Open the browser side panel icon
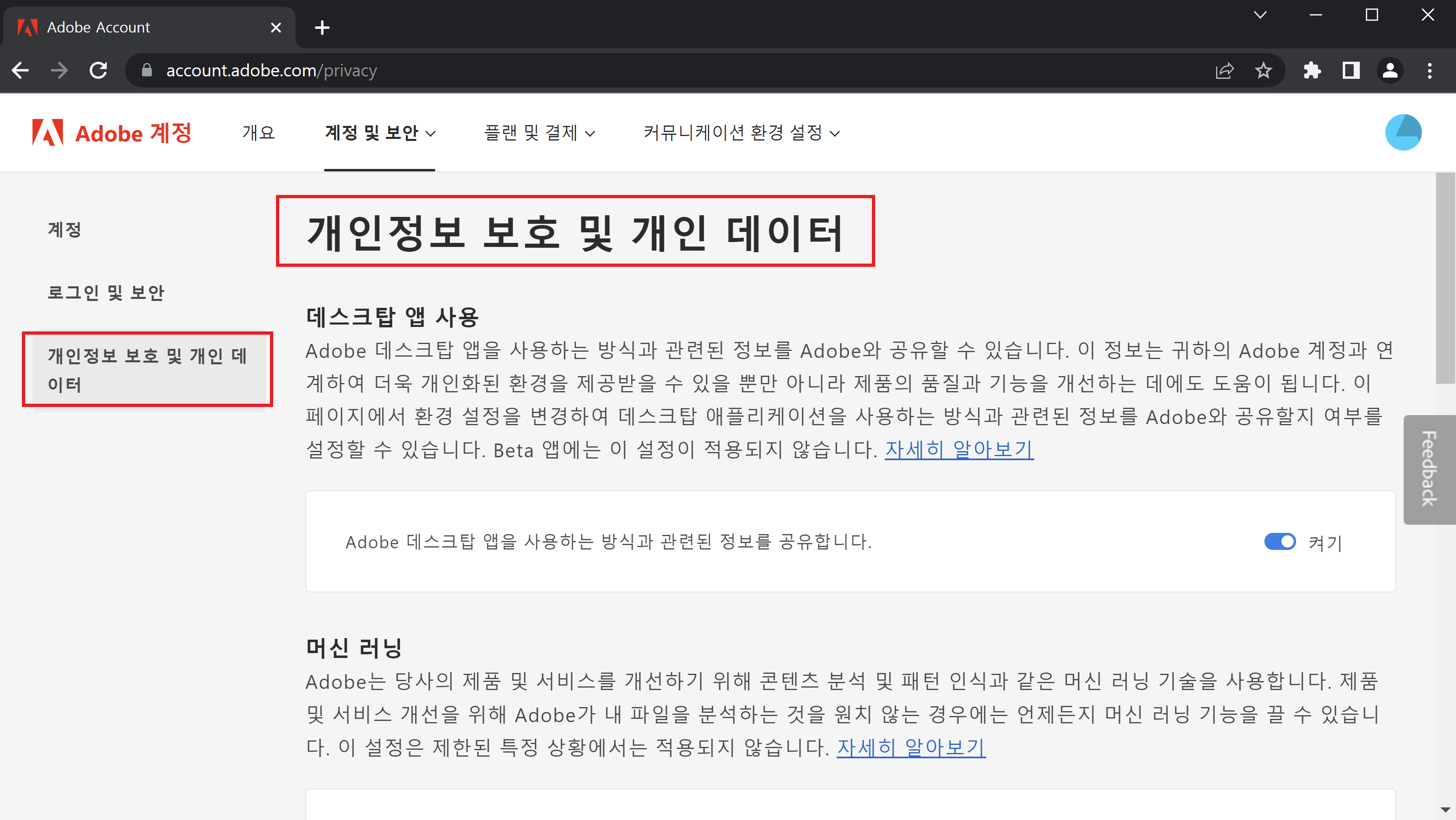 tap(1350, 71)
